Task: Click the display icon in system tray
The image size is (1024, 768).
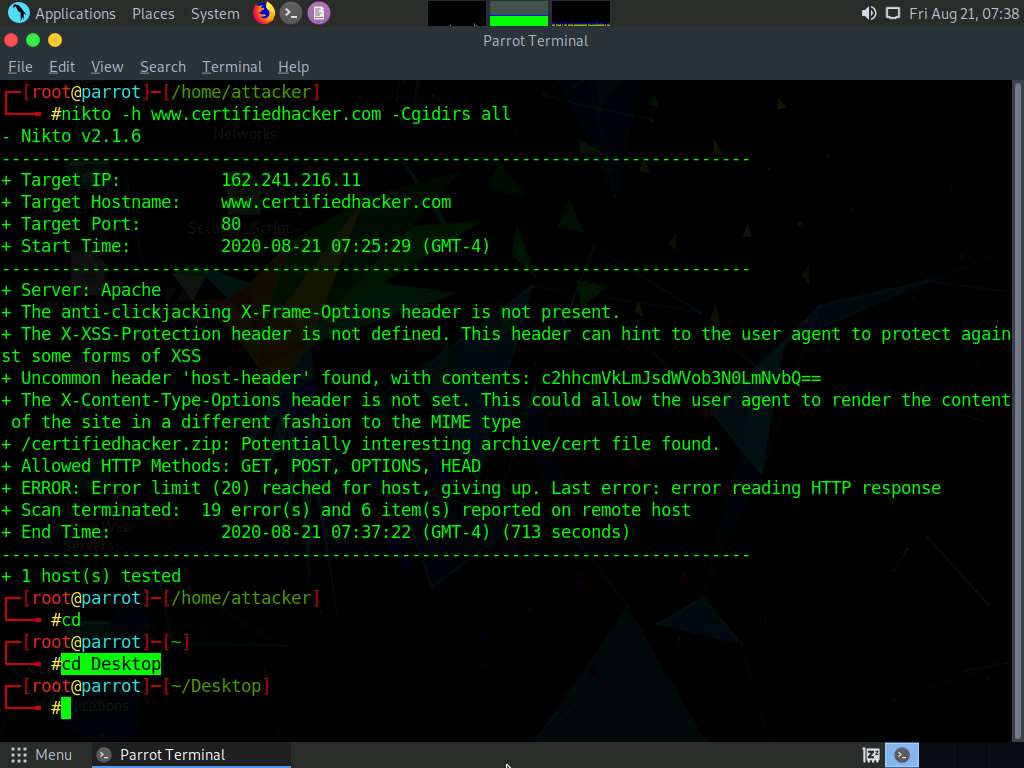Action: (893, 13)
